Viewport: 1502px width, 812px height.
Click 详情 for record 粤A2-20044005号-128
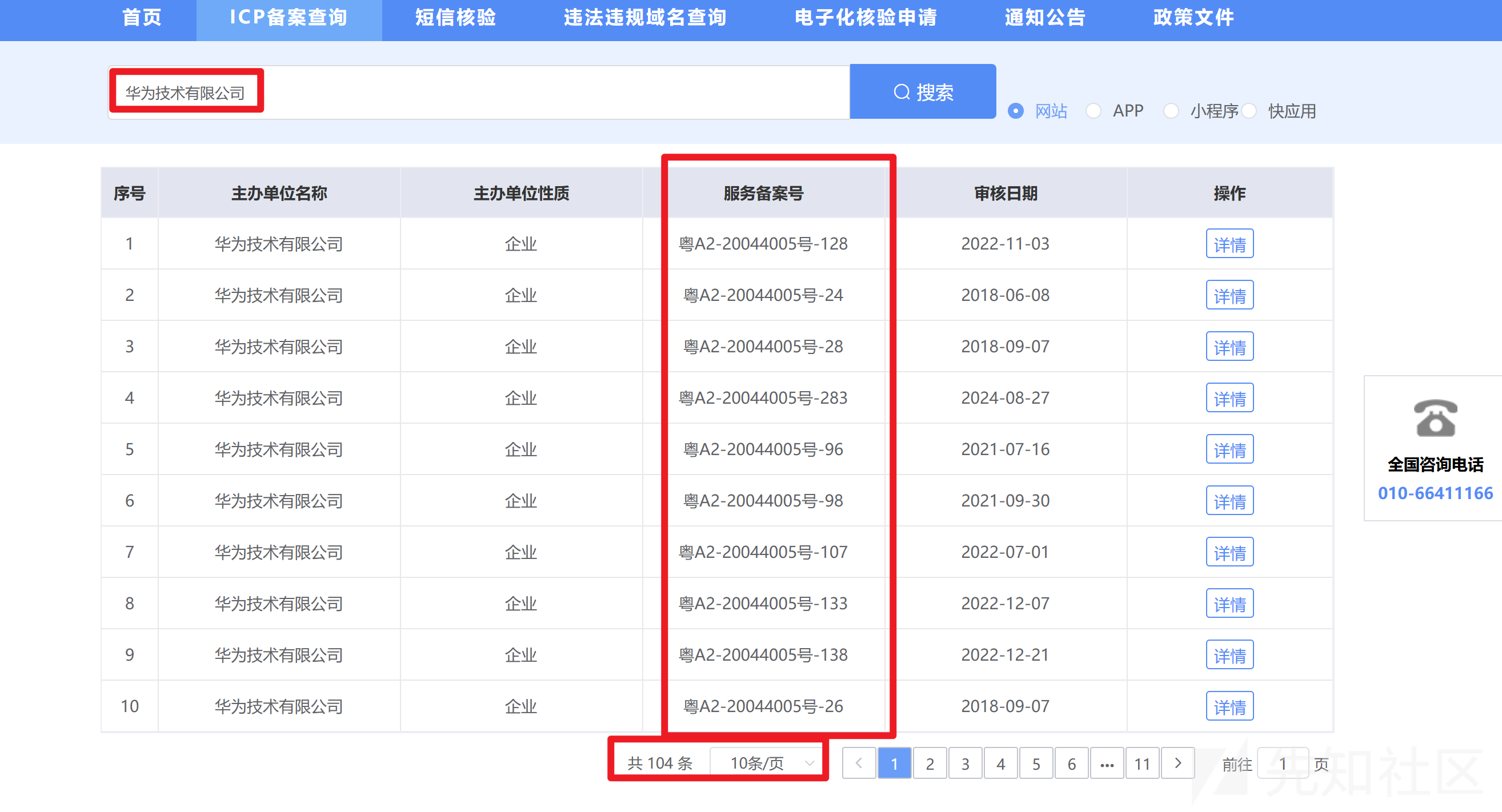(1229, 244)
